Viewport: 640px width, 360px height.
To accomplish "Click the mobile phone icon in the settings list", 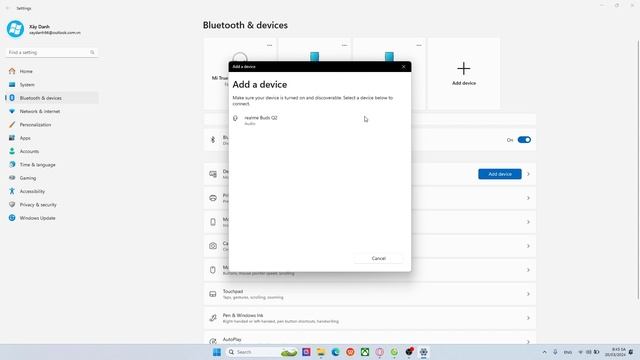I will pos(213,222).
